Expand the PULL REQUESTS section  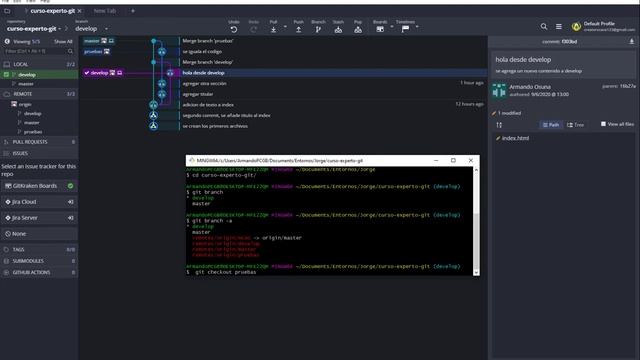coord(39,142)
